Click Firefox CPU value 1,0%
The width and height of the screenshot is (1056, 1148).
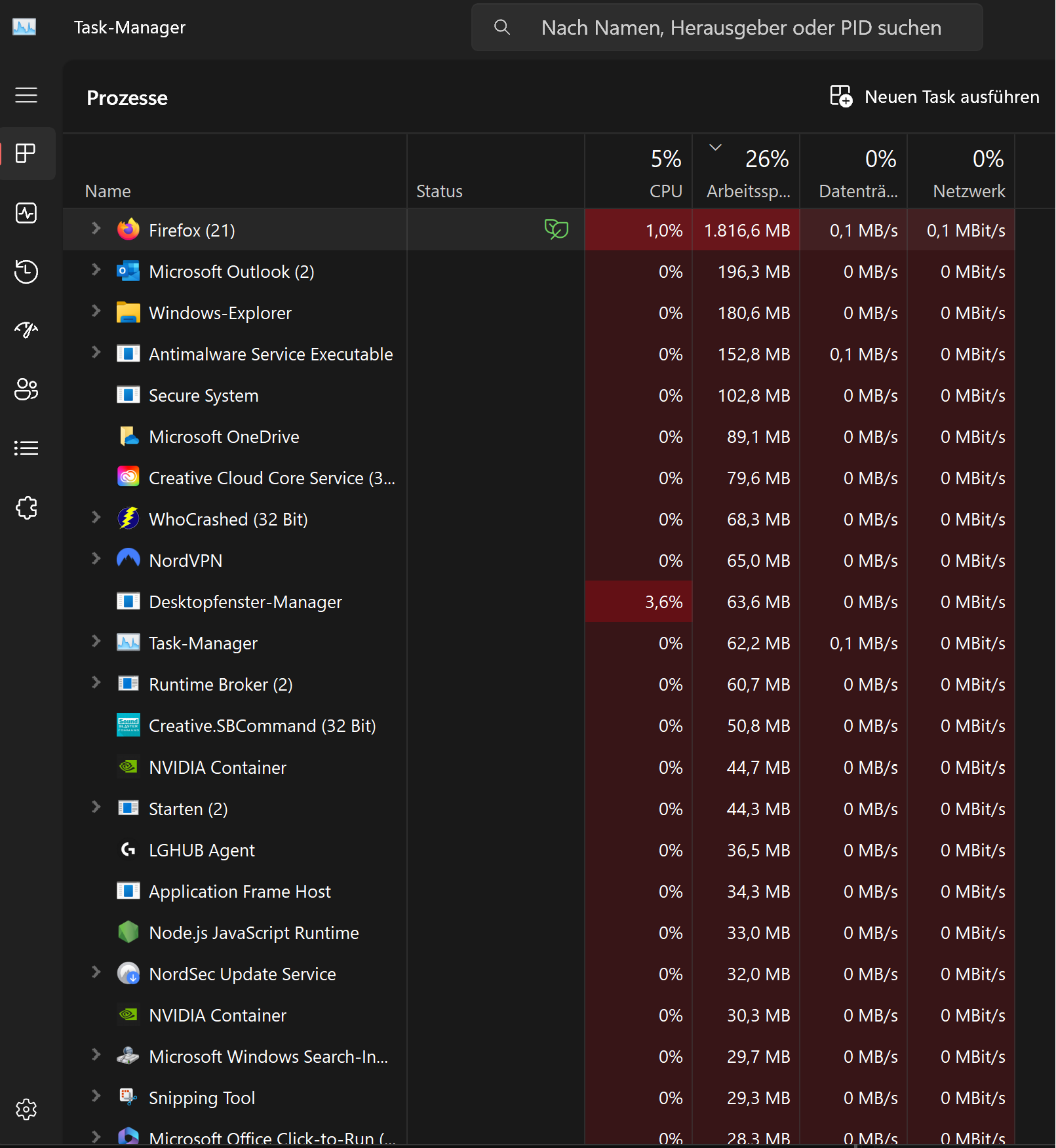pyautogui.click(x=664, y=230)
